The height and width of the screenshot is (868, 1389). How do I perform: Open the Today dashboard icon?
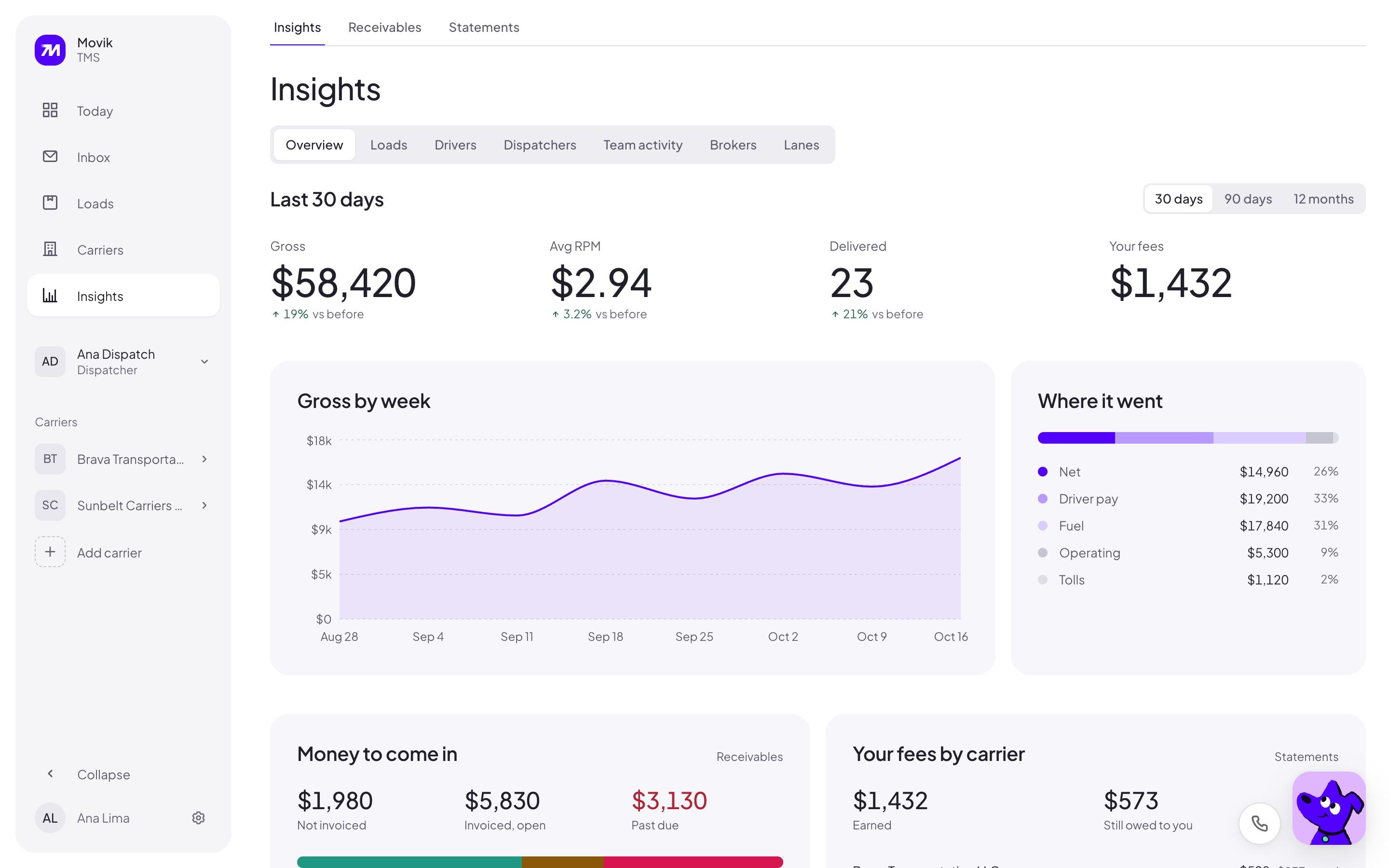click(50, 109)
